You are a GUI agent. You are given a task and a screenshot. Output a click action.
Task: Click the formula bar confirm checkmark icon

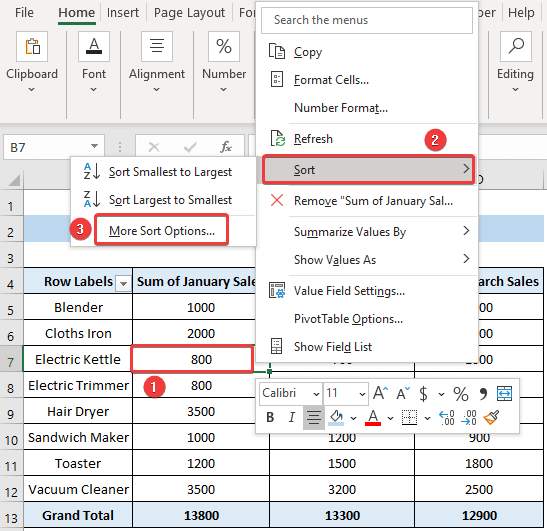pyautogui.click(x=190, y=147)
